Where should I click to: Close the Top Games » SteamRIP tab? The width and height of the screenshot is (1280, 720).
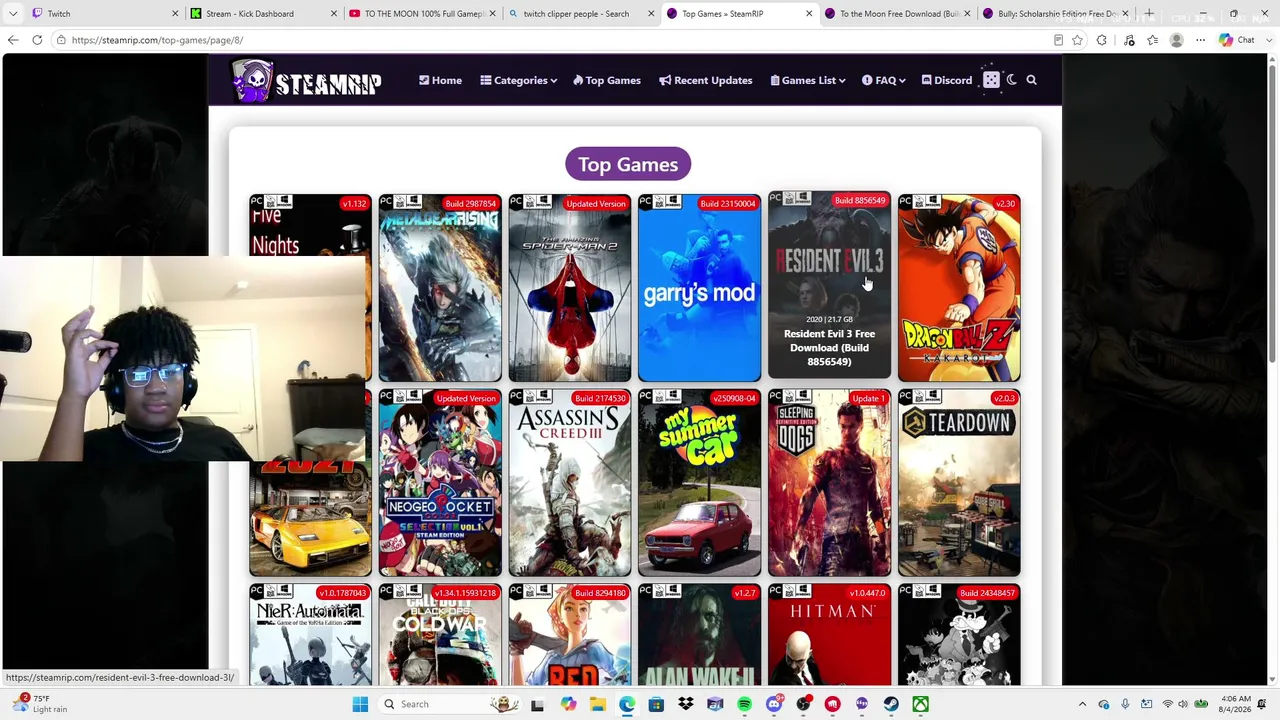click(809, 14)
